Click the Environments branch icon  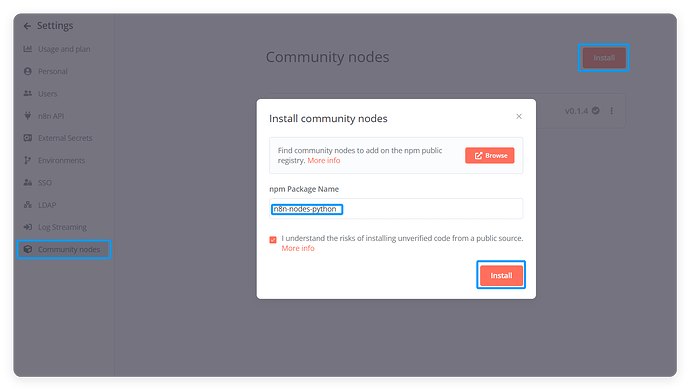pyautogui.click(x=28, y=160)
